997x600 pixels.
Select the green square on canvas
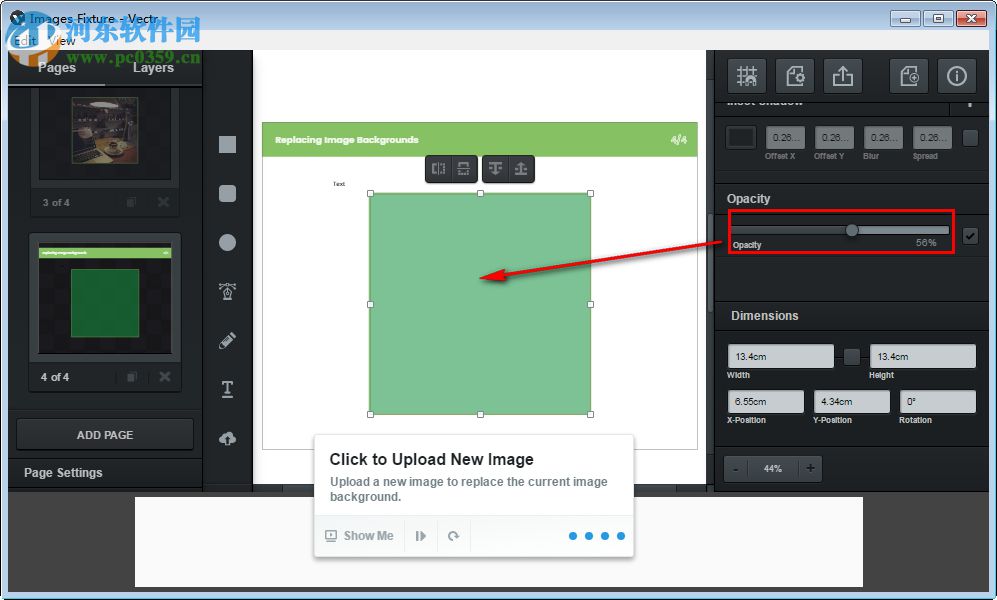tap(480, 304)
